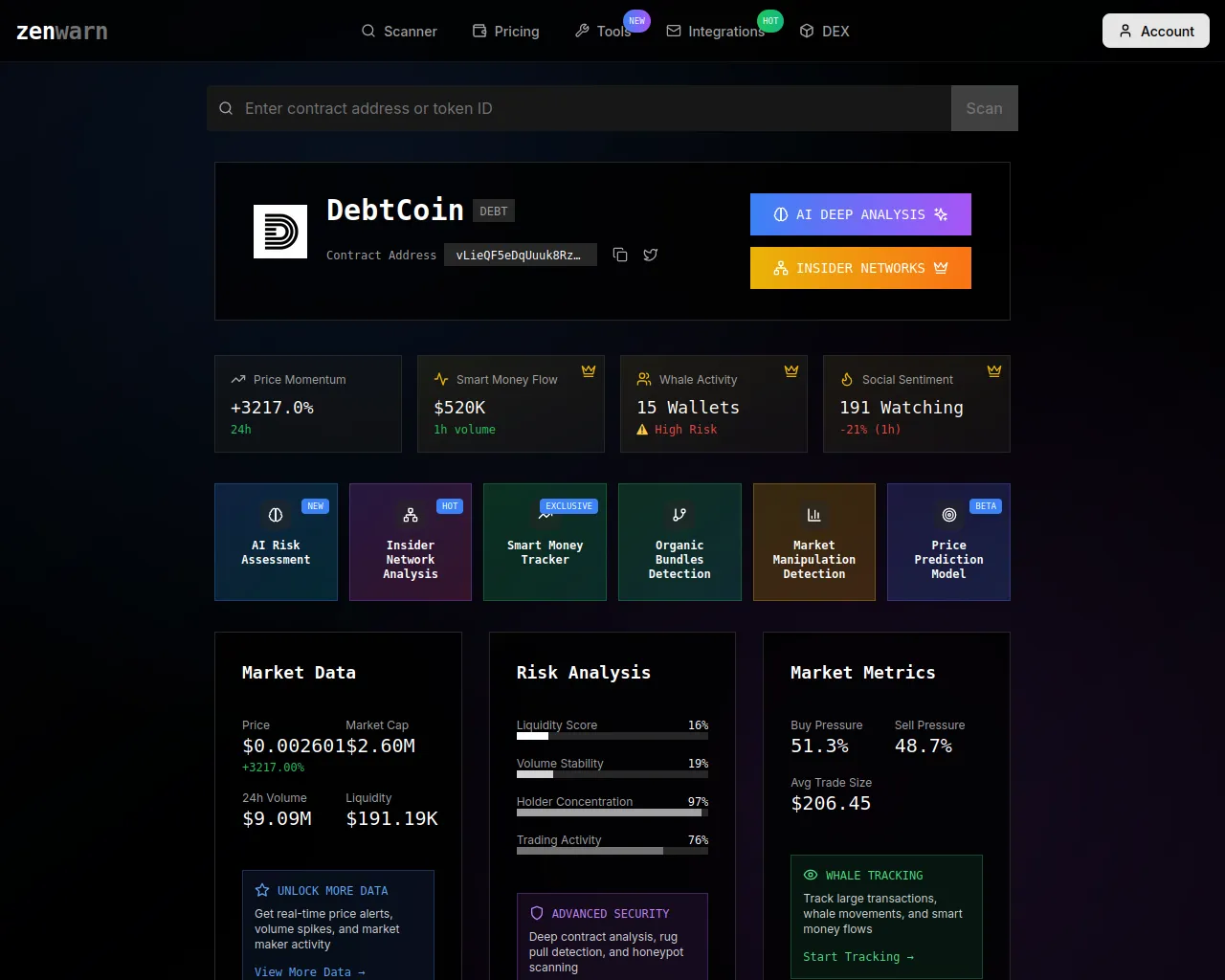1225x980 pixels.
Task: Click the 51.3% buy pressure value
Action: pos(819,746)
